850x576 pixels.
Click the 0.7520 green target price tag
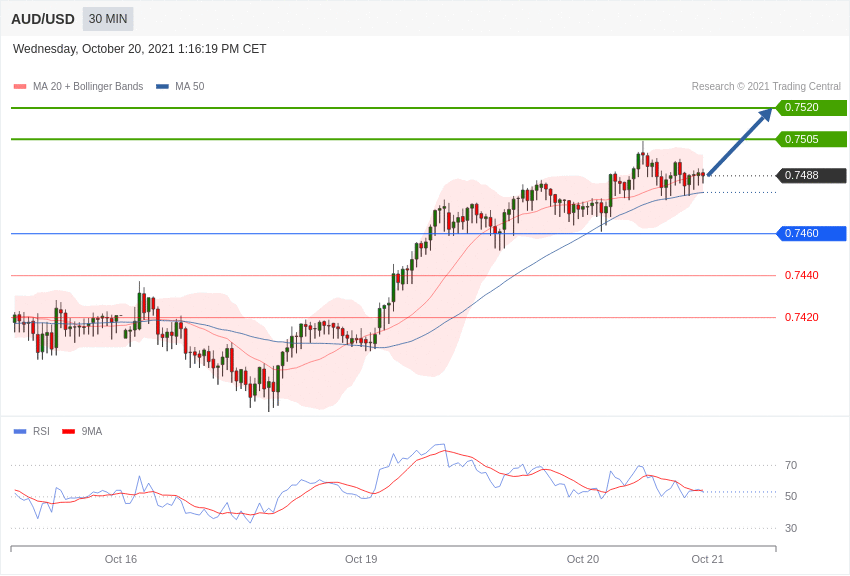[812, 107]
